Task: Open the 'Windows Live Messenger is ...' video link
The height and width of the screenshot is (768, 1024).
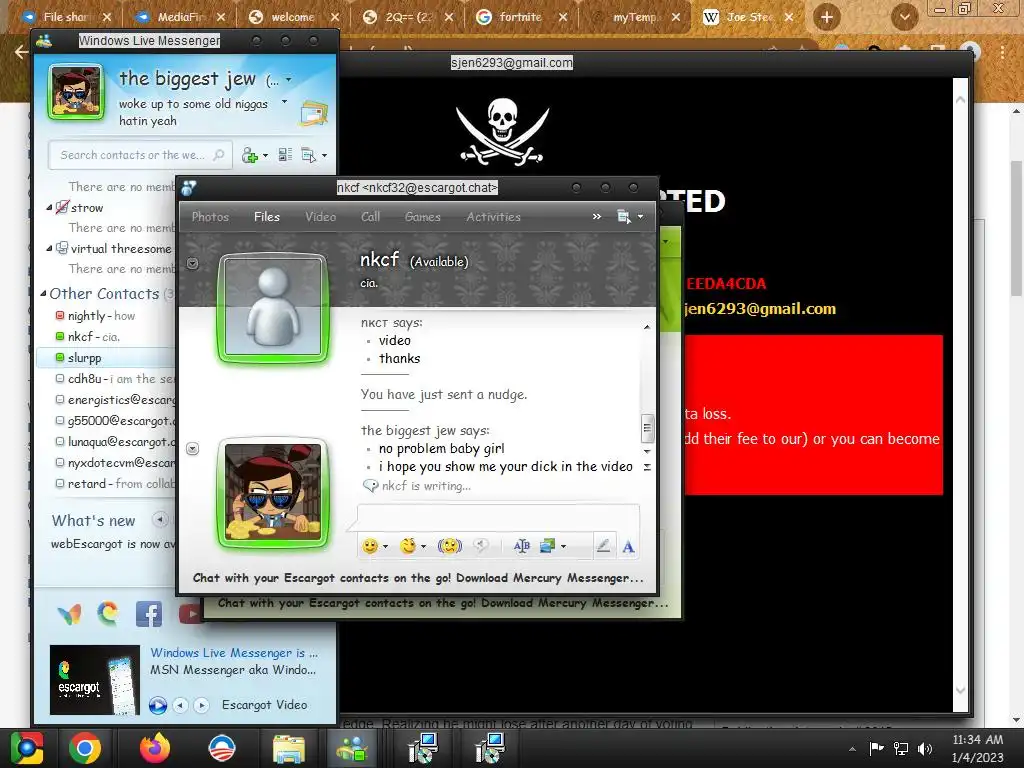Action: point(234,652)
